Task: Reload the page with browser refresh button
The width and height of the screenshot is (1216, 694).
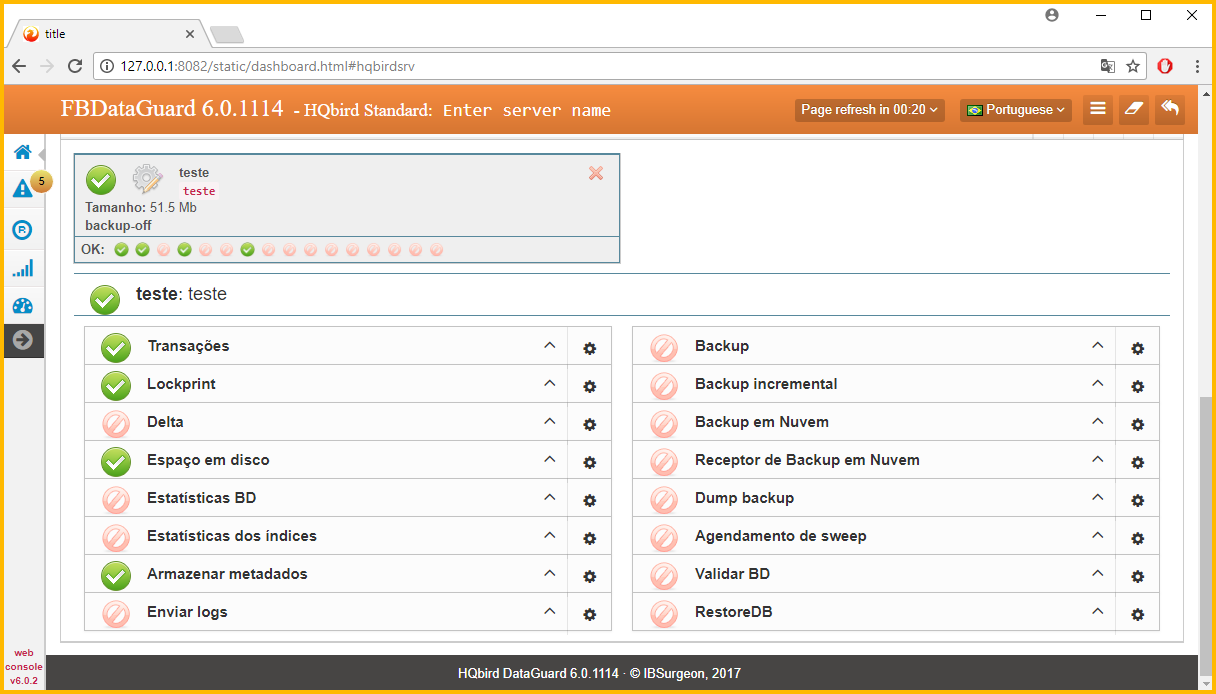Action: tap(74, 66)
